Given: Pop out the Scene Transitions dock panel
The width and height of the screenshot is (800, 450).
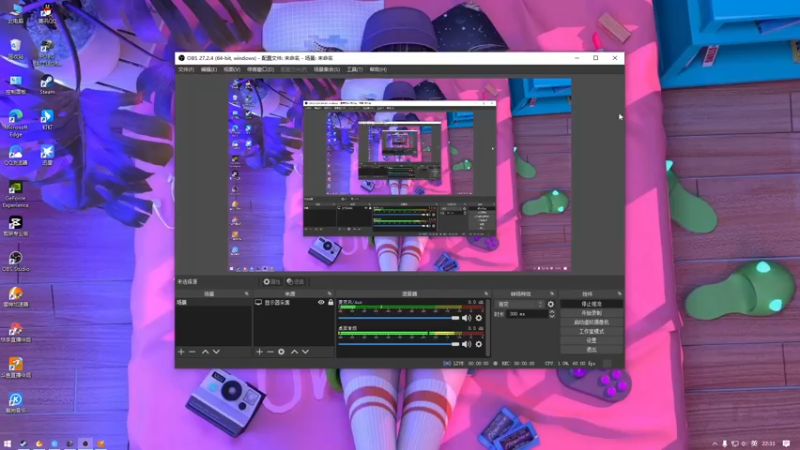Looking at the screenshot, I should (x=552, y=294).
